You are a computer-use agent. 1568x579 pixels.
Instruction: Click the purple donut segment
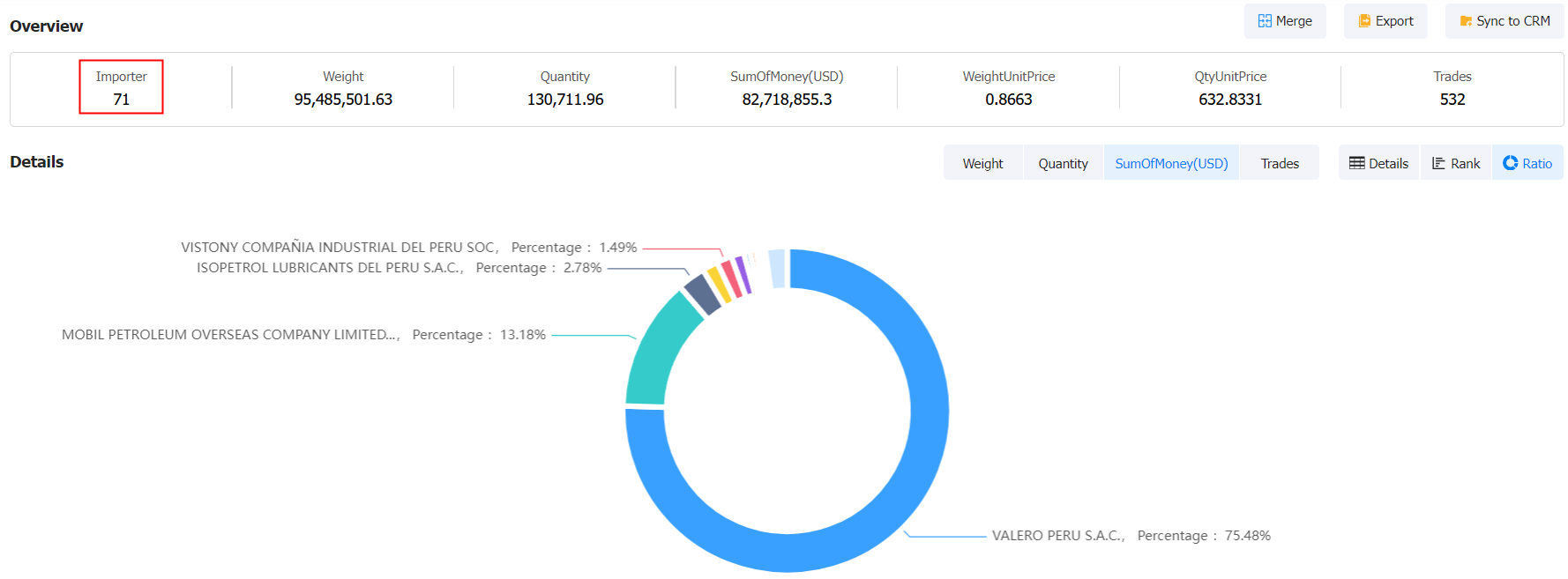click(743, 275)
